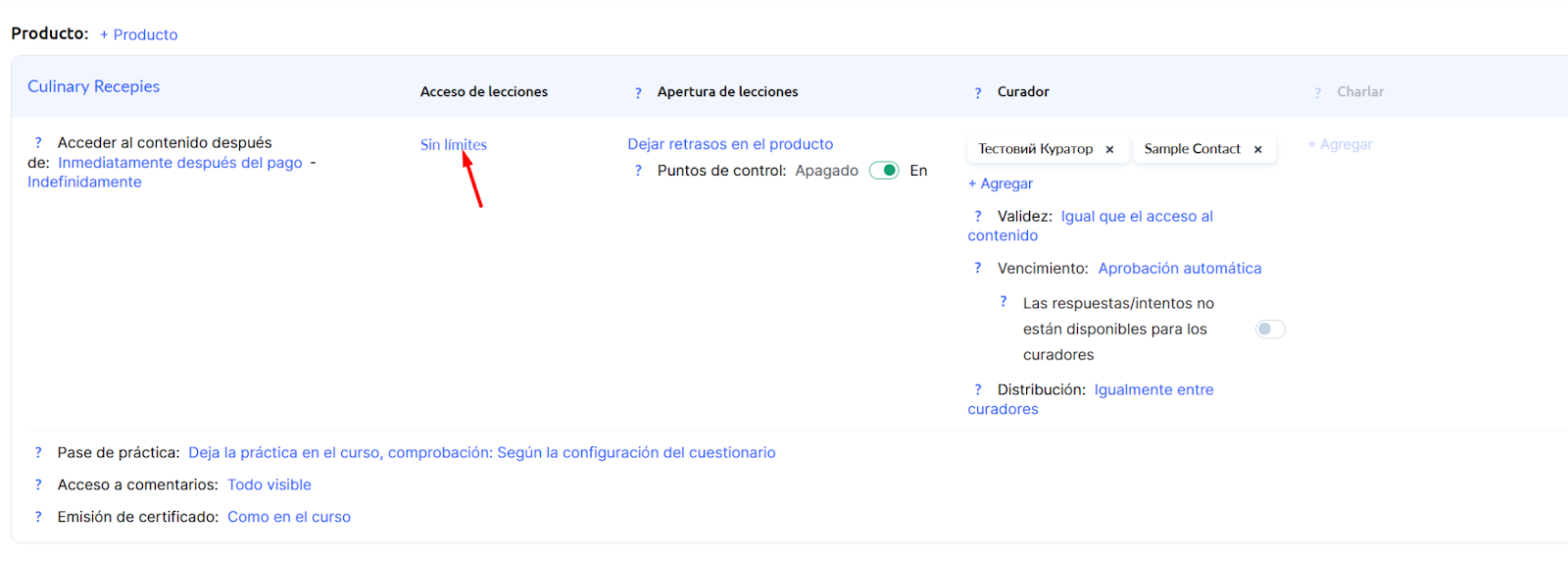Open Sin límites lesson access setting

(x=453, y=144)
